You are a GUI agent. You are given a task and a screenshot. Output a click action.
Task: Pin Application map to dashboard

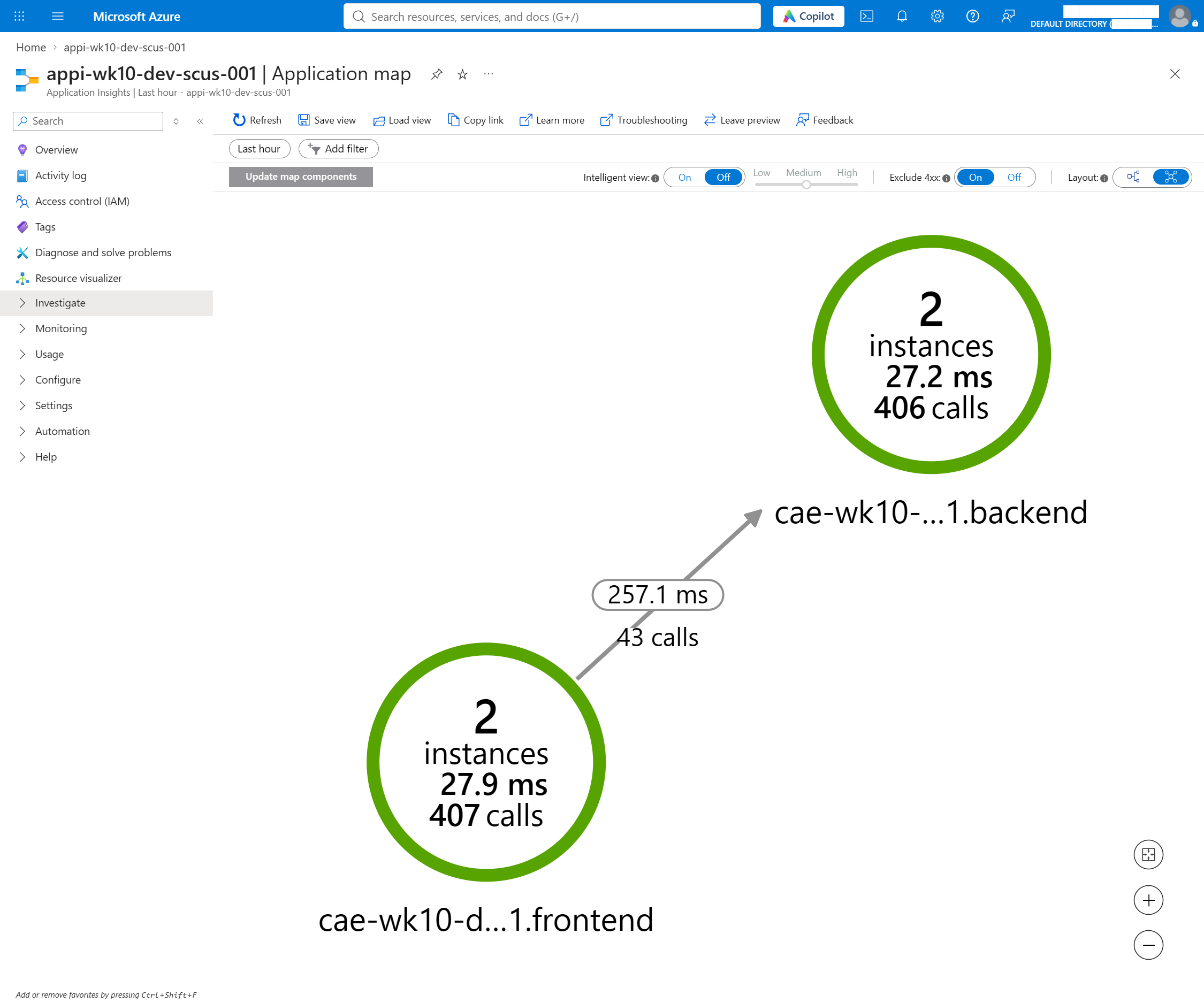pos(437,74)
